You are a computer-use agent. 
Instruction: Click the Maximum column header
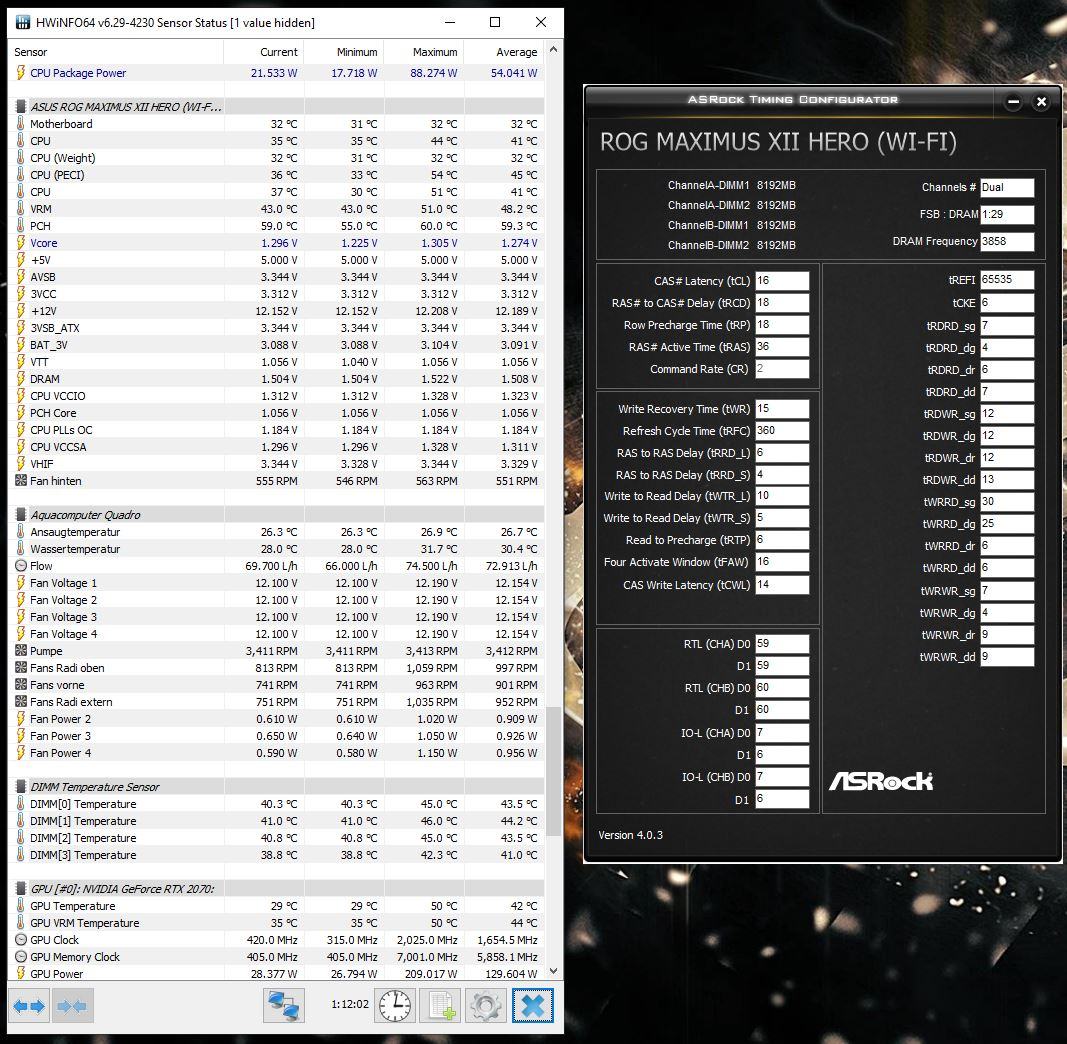(424, 52)
